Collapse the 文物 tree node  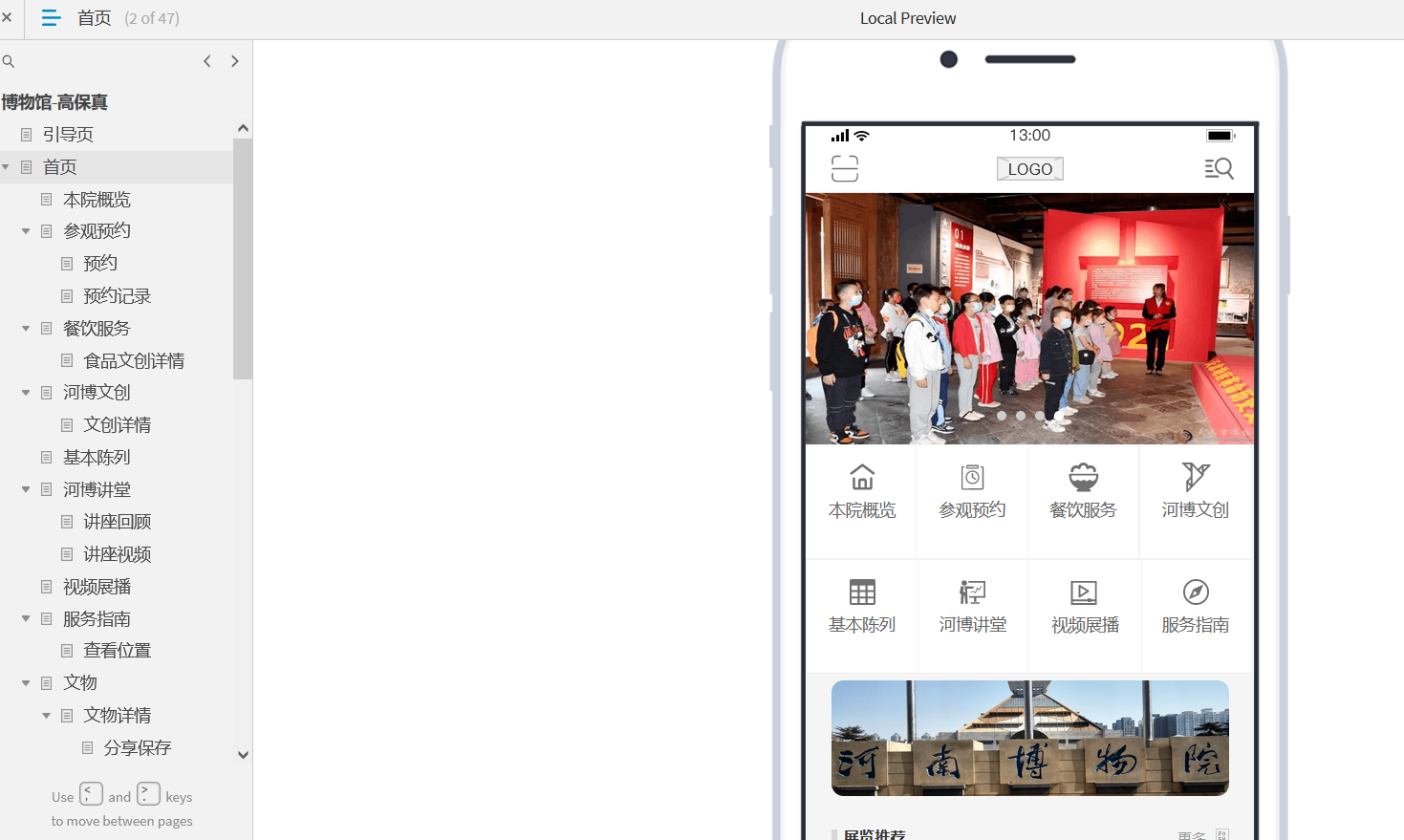(x=26, y=683)
